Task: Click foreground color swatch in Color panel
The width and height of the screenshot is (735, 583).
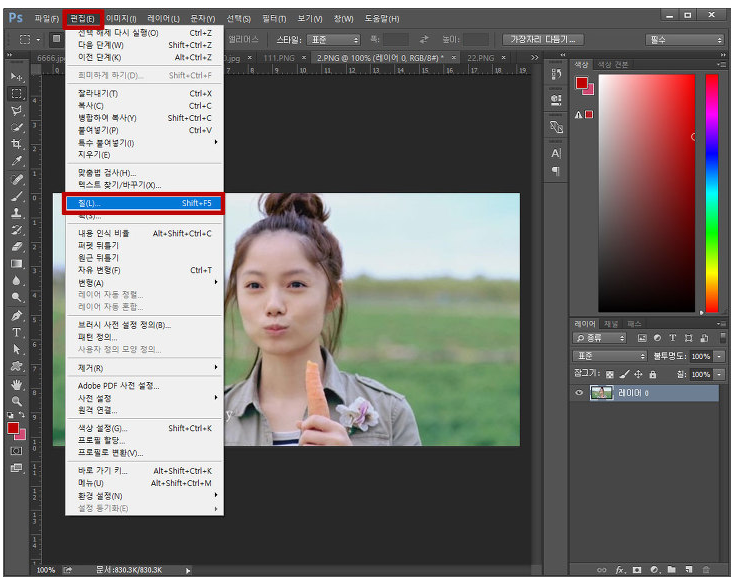Action: coord(582,83)
